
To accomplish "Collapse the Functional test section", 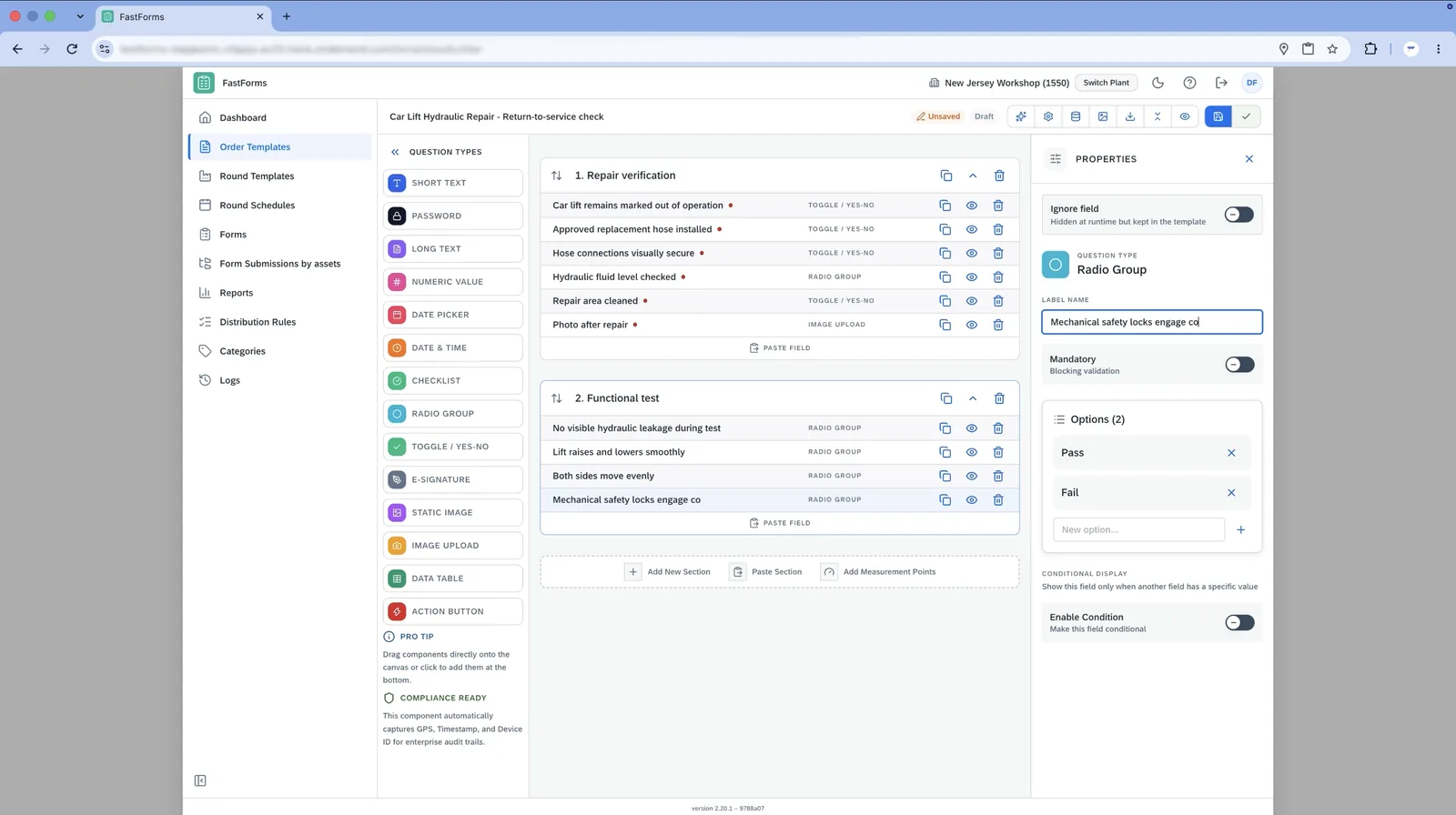I will click(973, 398).
